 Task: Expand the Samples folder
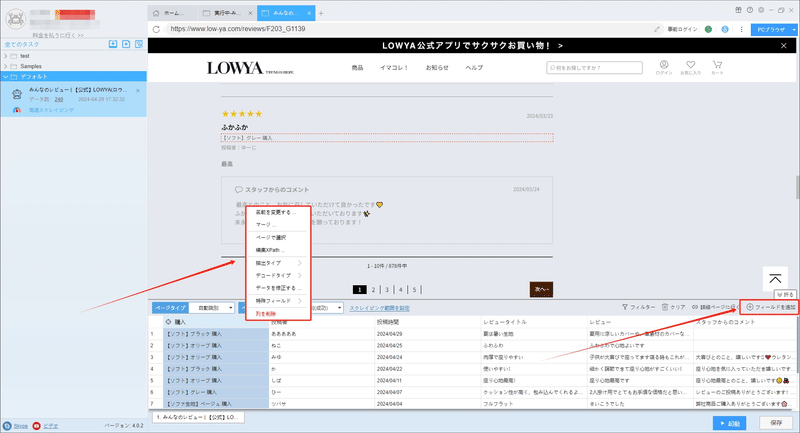pos(6,66)
